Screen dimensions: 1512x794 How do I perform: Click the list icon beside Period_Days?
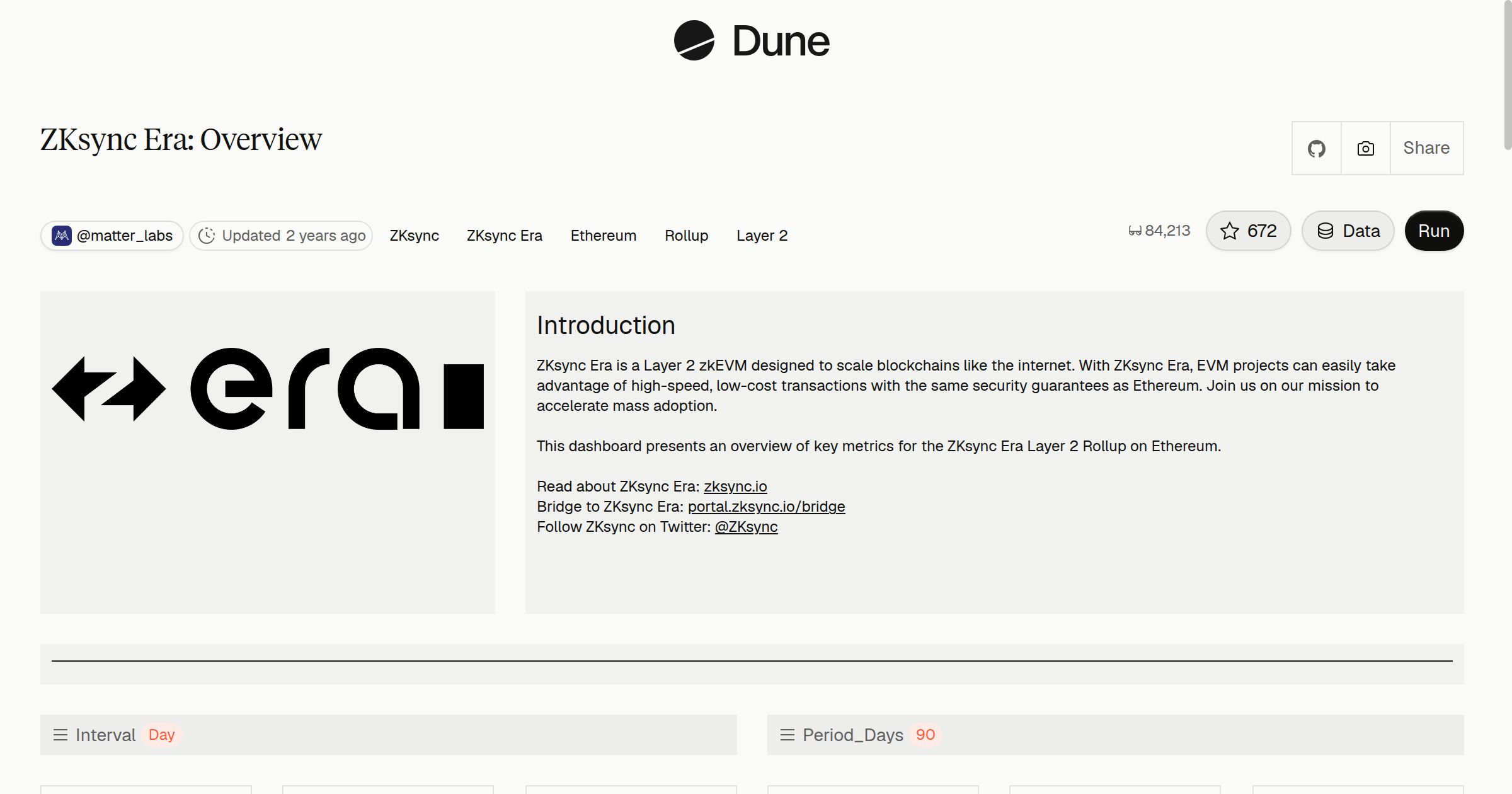click(787, 735)
